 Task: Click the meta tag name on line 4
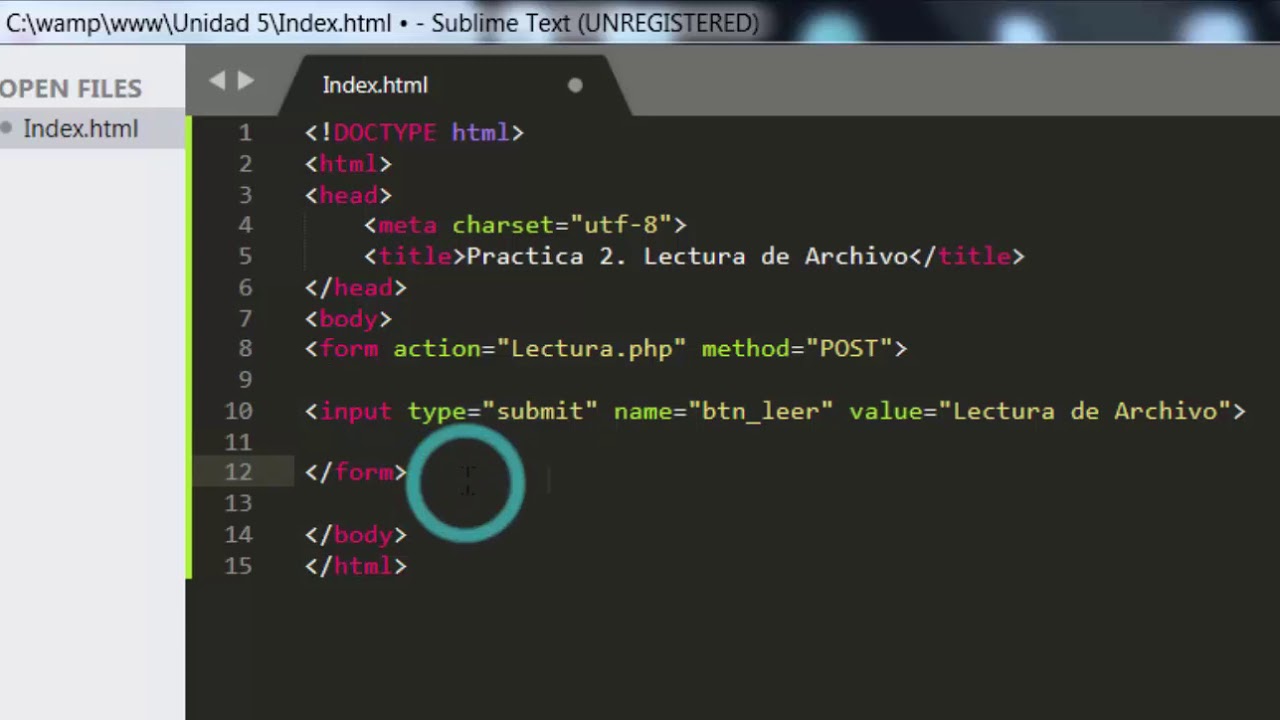click(x=407, y=226)
